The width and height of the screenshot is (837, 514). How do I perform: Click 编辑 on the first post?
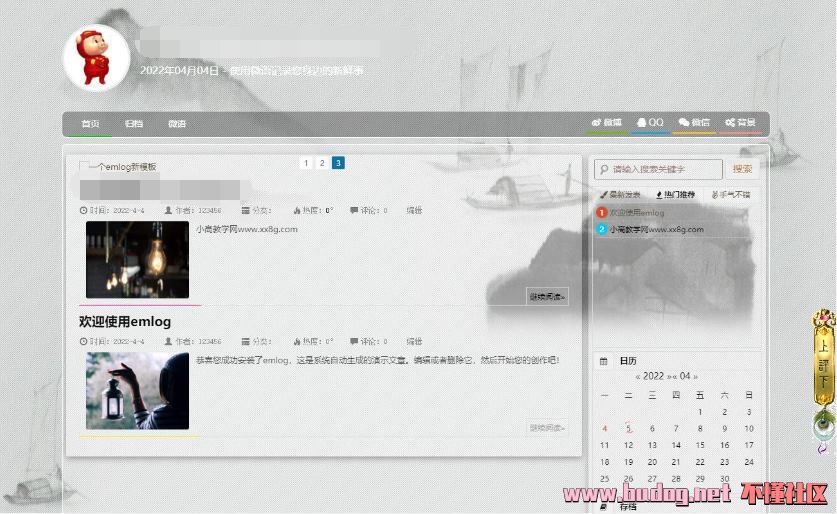(x=414, y=210)
